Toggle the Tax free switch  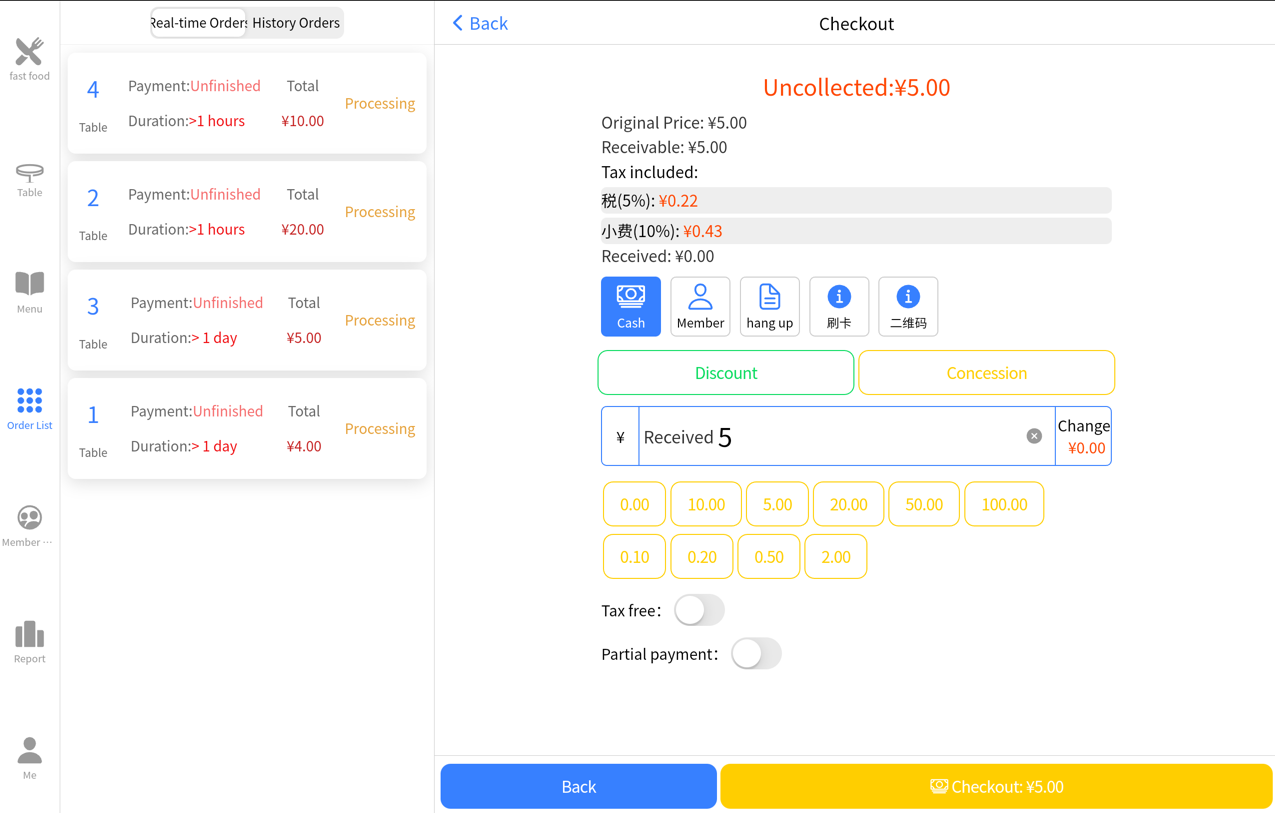pyautogui.click(x=699, y=610)
